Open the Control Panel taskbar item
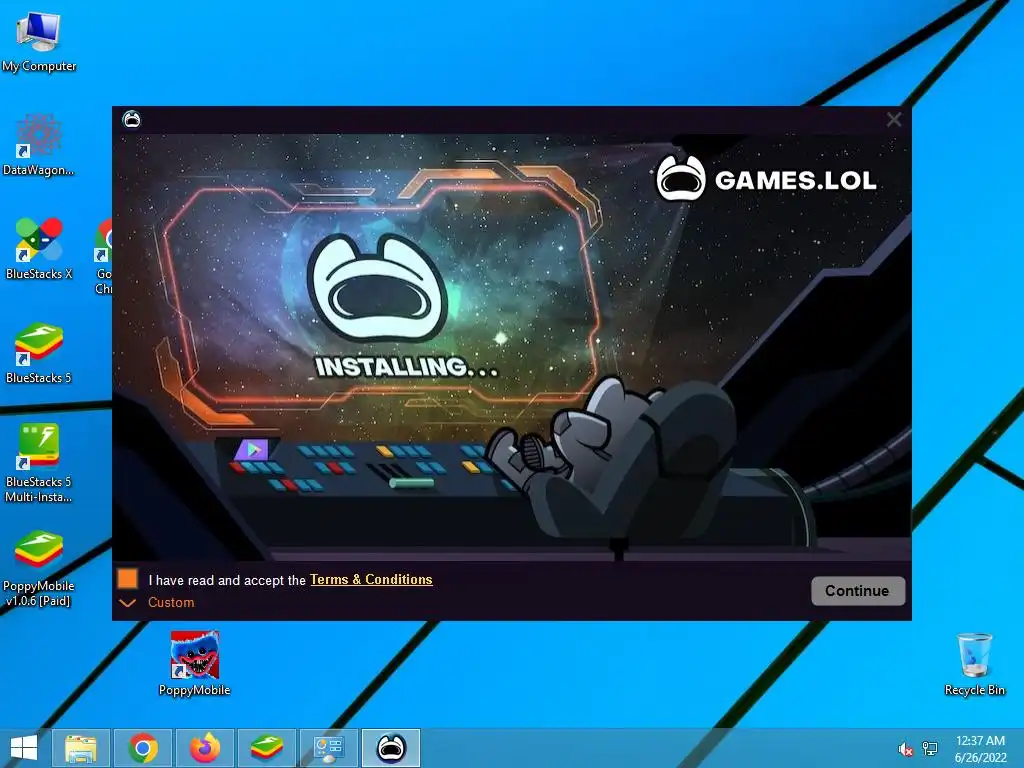 click(x=328, y=748)
